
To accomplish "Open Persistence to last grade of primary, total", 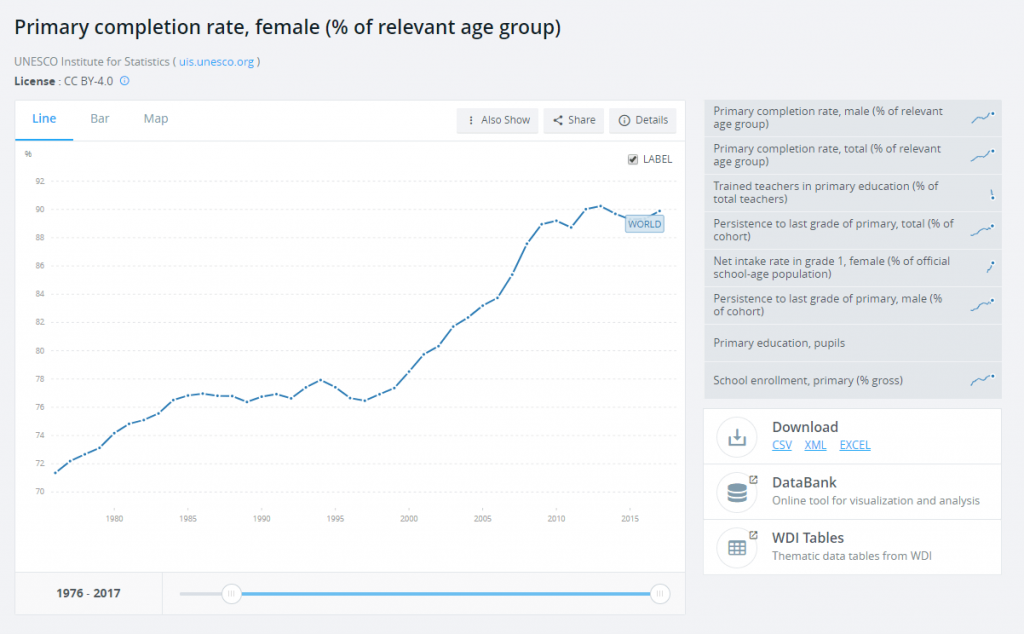I will [x=852, y=230].
